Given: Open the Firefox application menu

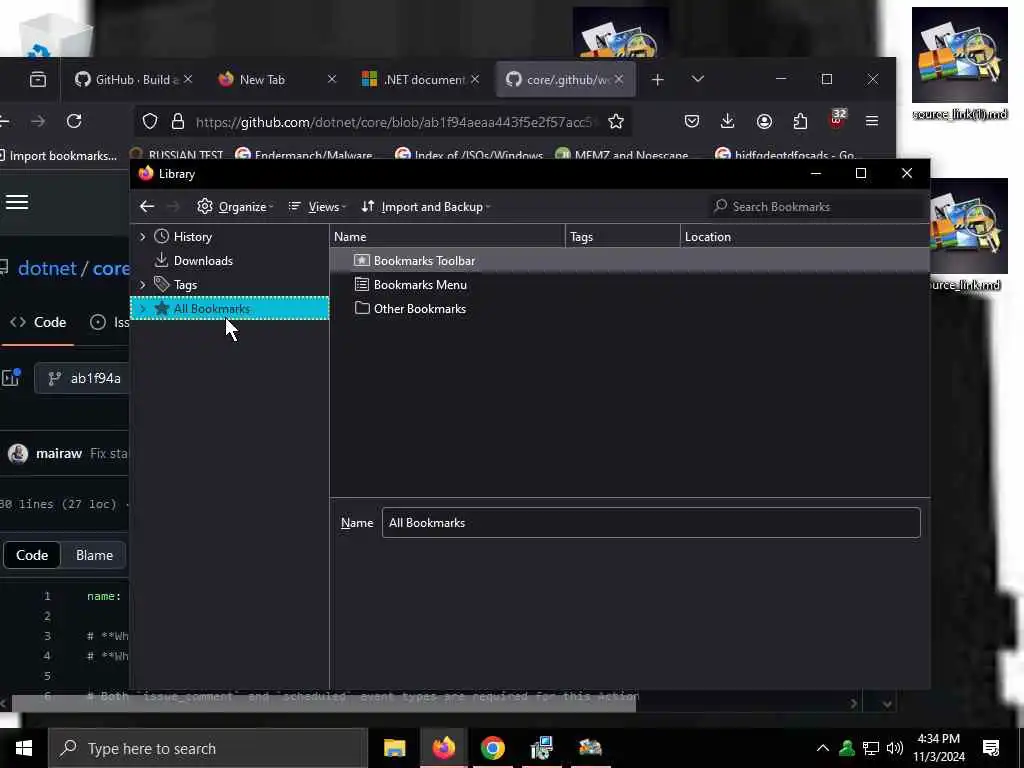Looking at the screenshot, I should (x=872, y=121).
